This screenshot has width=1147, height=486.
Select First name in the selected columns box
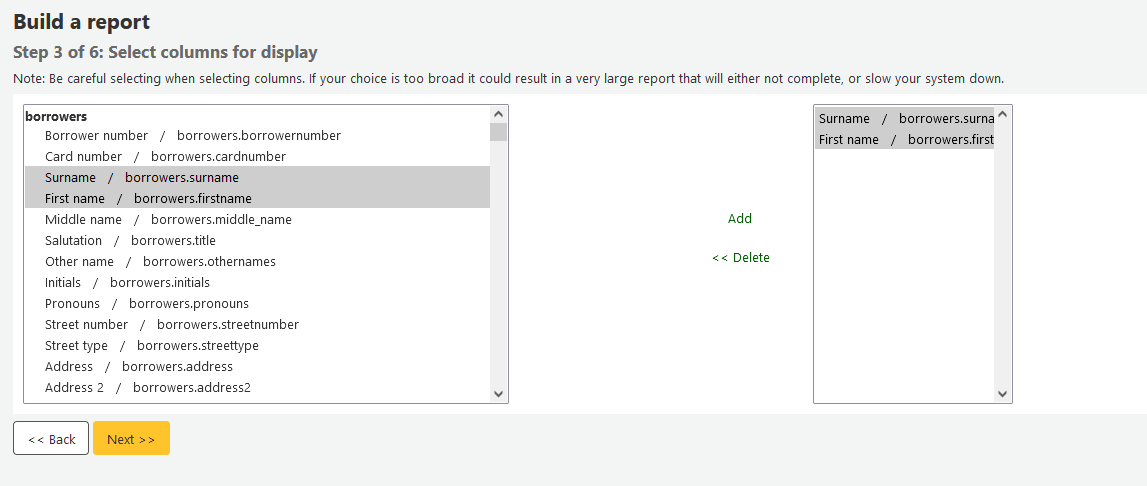[x=904, y=140]
